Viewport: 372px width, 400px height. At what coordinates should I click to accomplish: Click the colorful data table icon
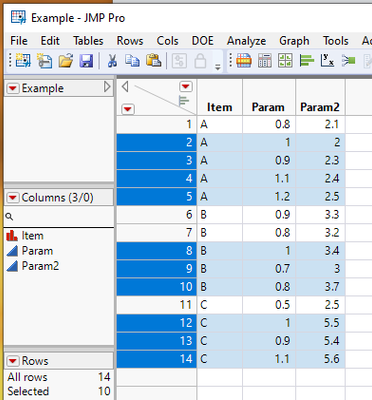point(244,61)
